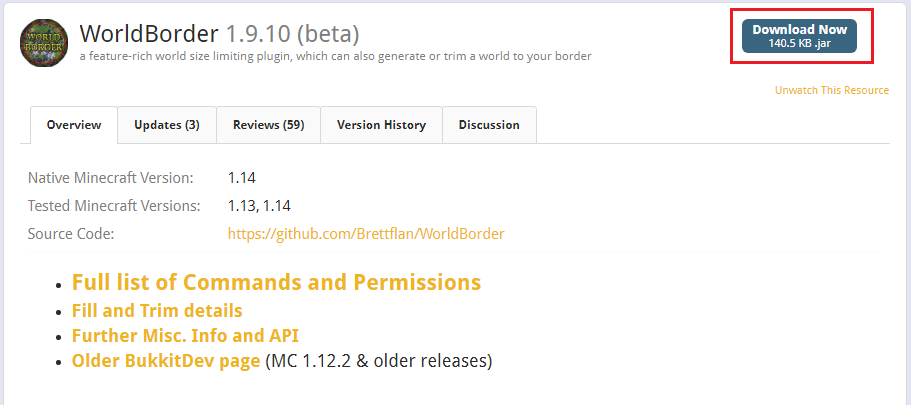Switch to the Overview tab
911x405 pixels.
(x=74, y=125)
